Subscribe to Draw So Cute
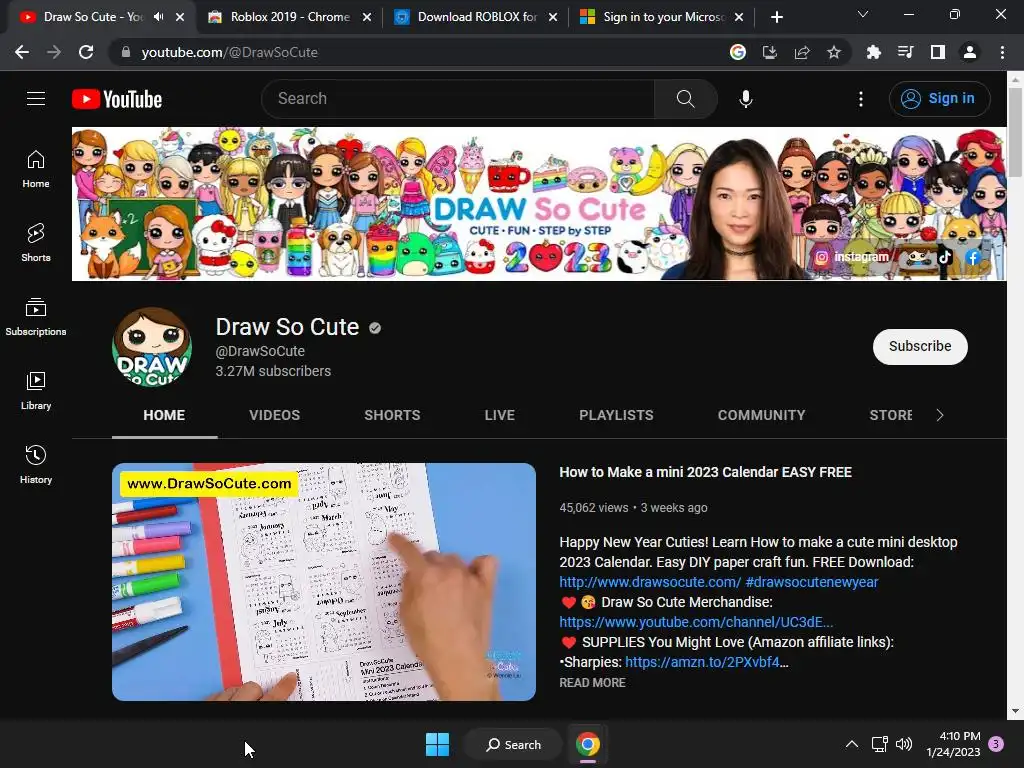The image size is (1024, 768). pyautogui.click(x=920, y=346)
